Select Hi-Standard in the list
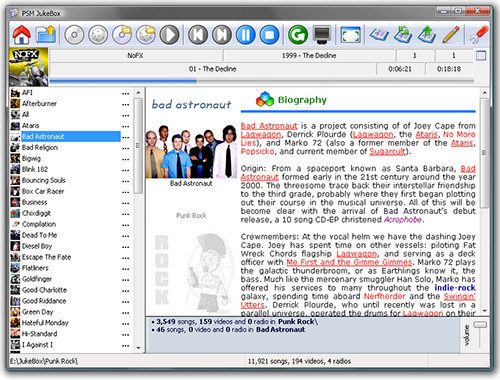Image resolution: width=500 pixels, height=380 pixels. [39, 334]
